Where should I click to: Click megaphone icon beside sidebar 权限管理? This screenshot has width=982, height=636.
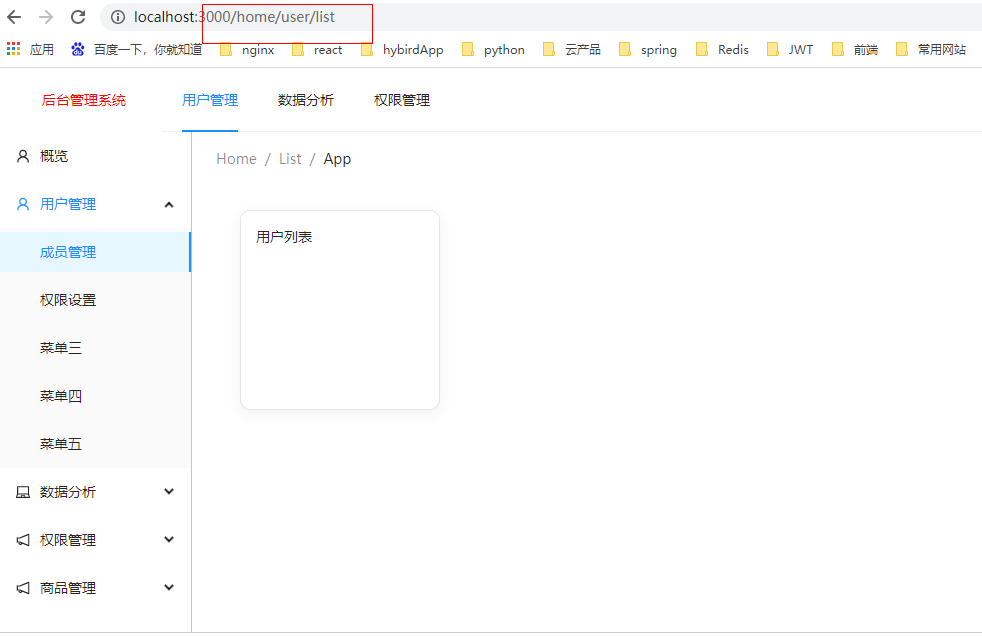(23, 540)
